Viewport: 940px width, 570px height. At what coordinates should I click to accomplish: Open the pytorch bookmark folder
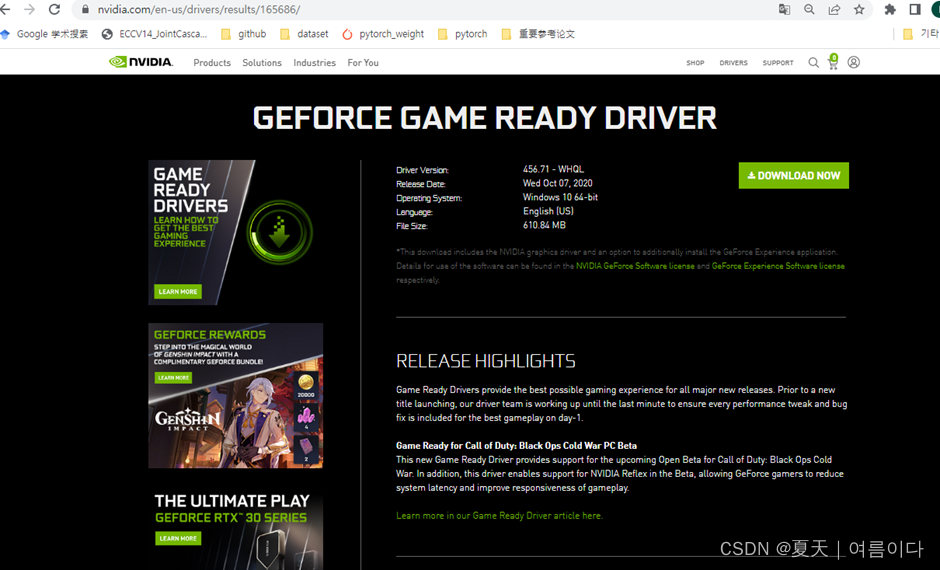(463, 34)
